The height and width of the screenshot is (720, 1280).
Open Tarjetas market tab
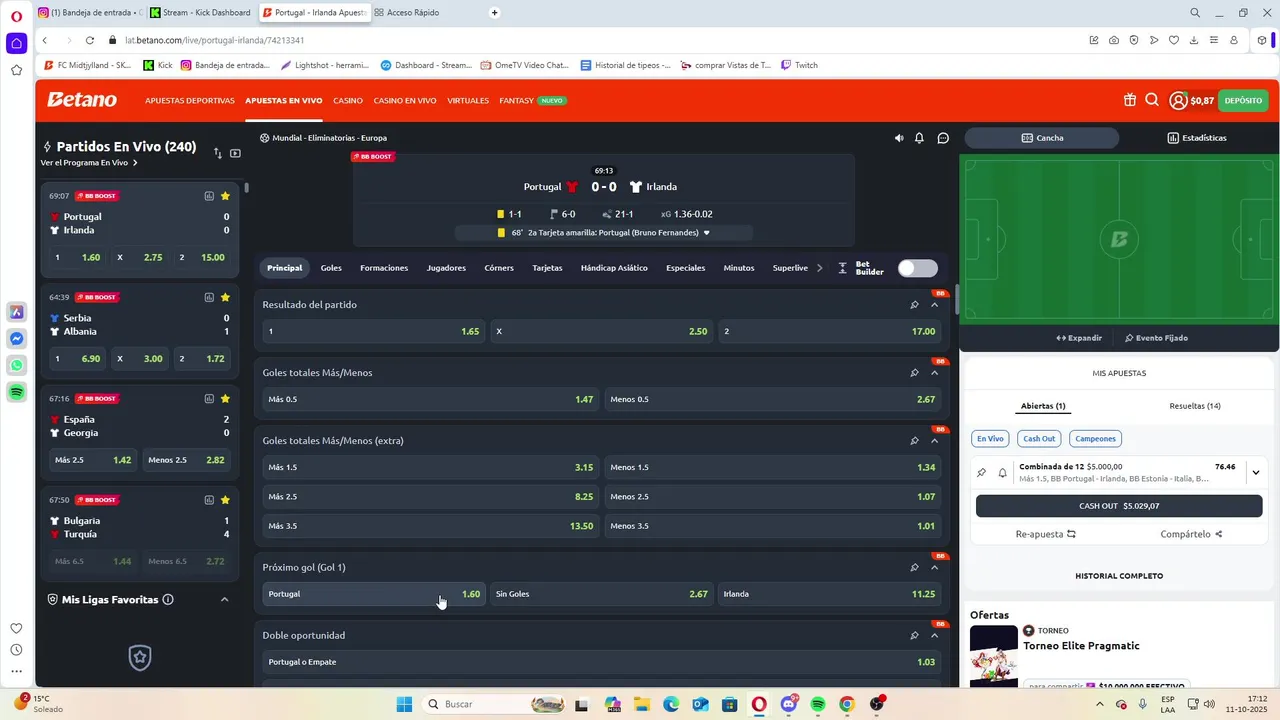tap(547, 268)
